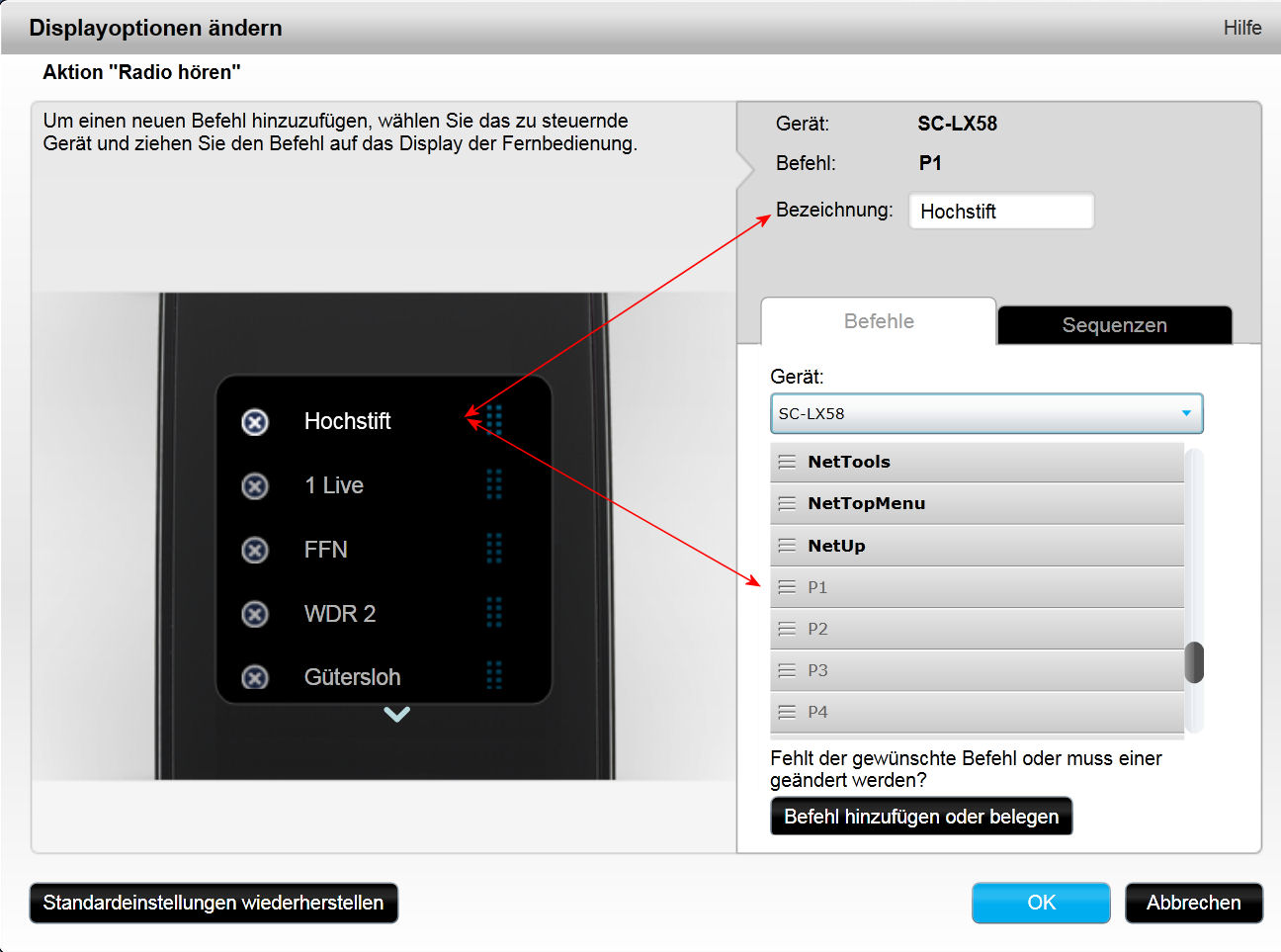The height and width of the screenshot is (952, 1281).
Task: Remove the Hochstift entry with its X icon
Action: [255, 422]
